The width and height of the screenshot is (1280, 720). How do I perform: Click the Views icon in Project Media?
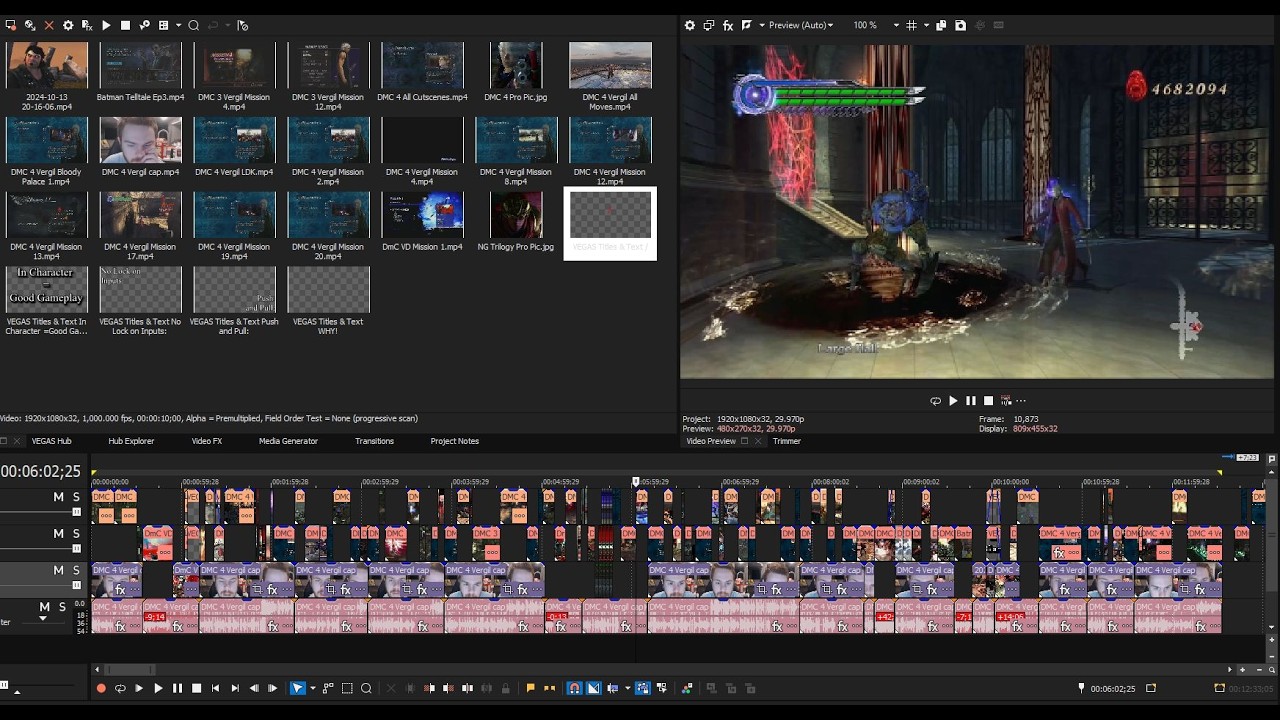coord(164,25)
